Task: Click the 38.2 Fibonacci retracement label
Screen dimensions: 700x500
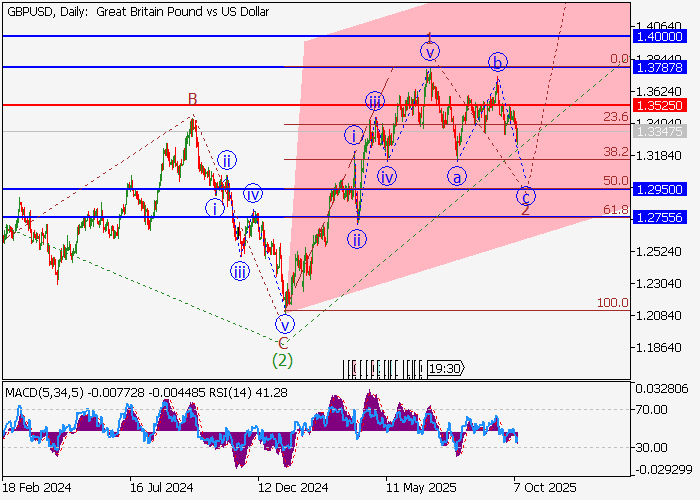Action: point(615,152)
